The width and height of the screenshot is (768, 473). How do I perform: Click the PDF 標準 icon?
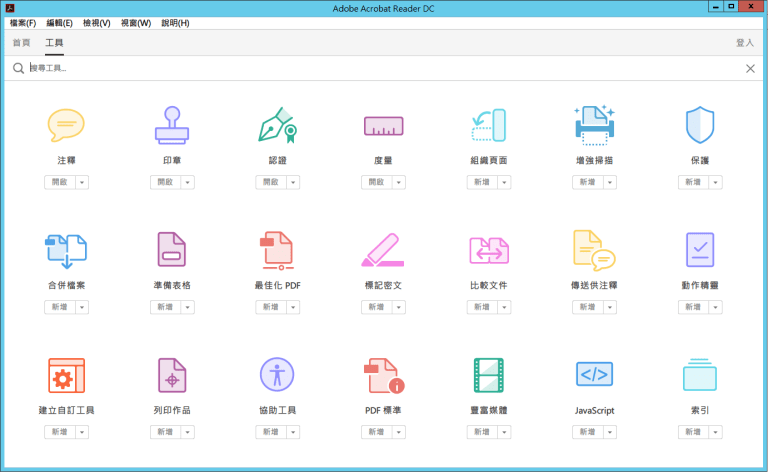click(x=384, y=376)
